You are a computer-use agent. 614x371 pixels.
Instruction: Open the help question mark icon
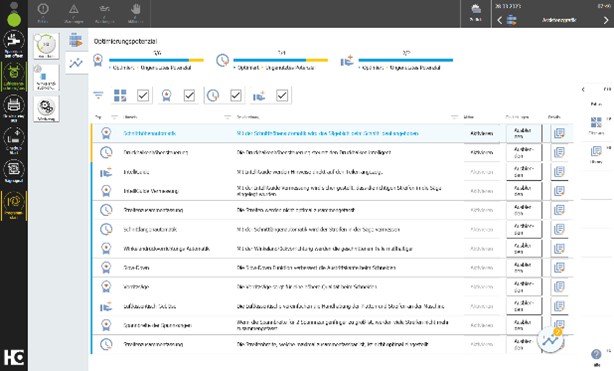pos(596,355)
